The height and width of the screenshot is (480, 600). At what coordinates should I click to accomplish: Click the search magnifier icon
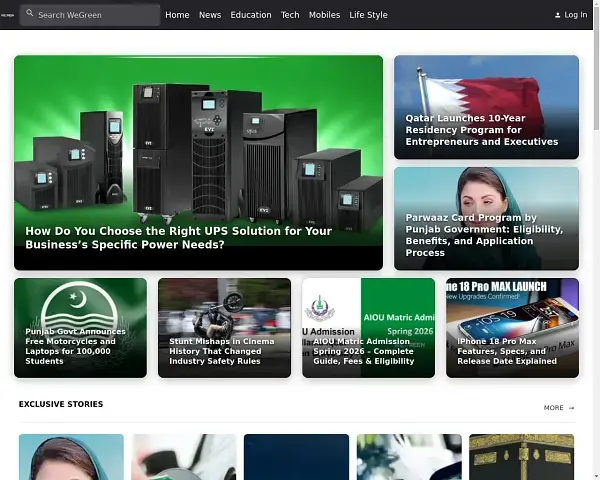29,15
